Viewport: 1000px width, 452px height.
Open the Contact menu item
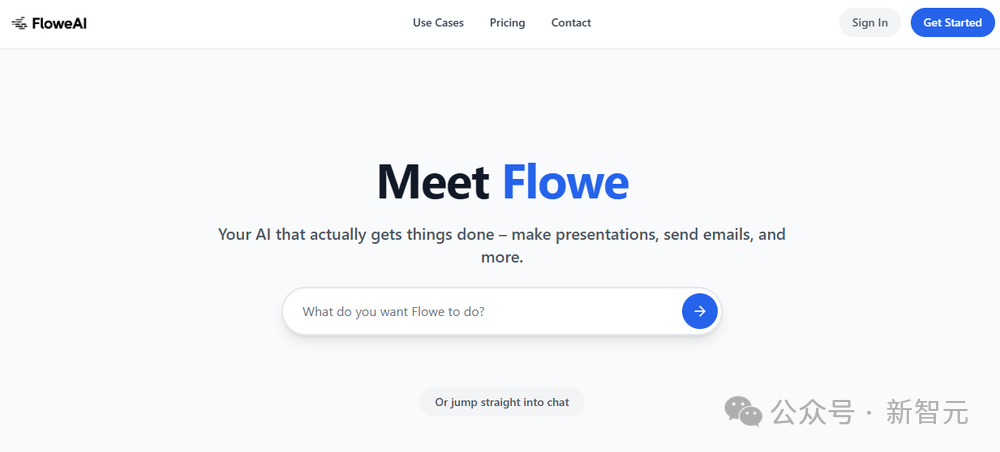point(571,23)
